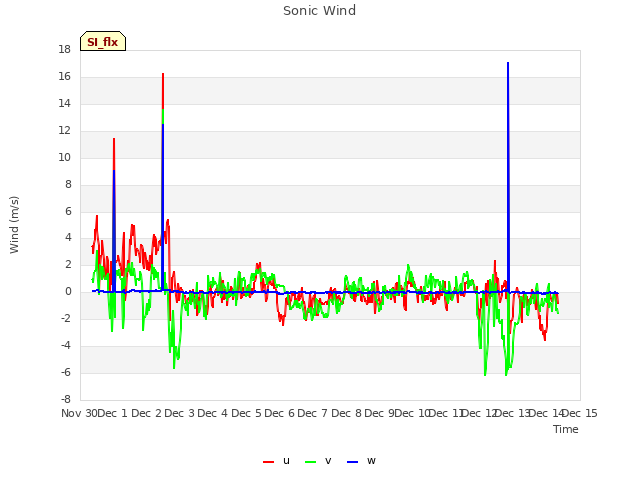Click the -4 y-axis tick label
640x480 pixels.
[x=66, y=346]
